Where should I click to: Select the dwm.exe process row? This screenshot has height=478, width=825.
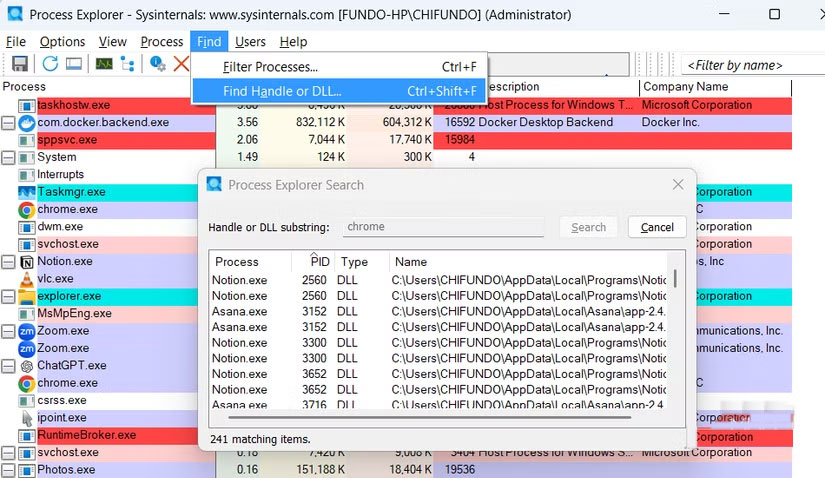pos(116,227)
